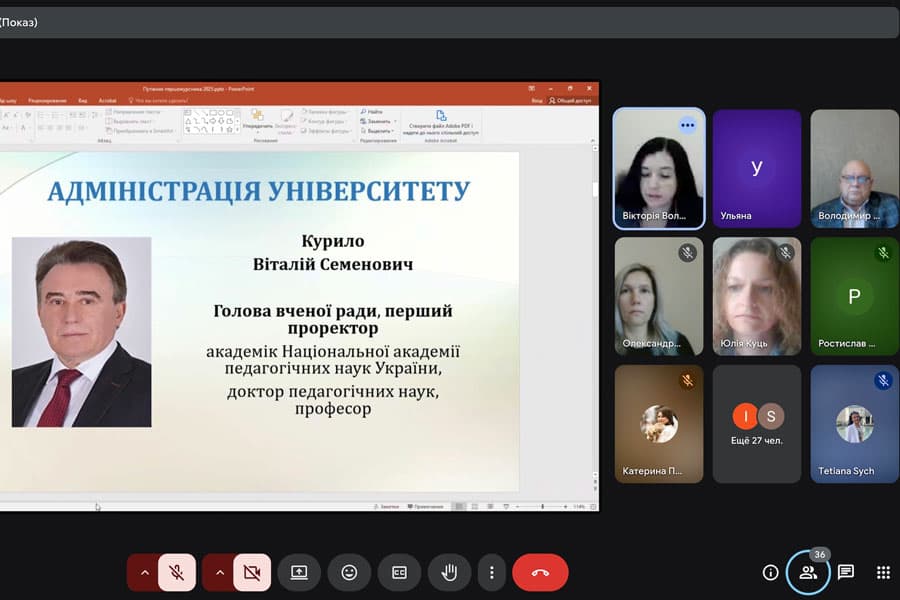900x600 pixels.
Task: Select the Олександр... participant tile
Action: click(659, 297)
